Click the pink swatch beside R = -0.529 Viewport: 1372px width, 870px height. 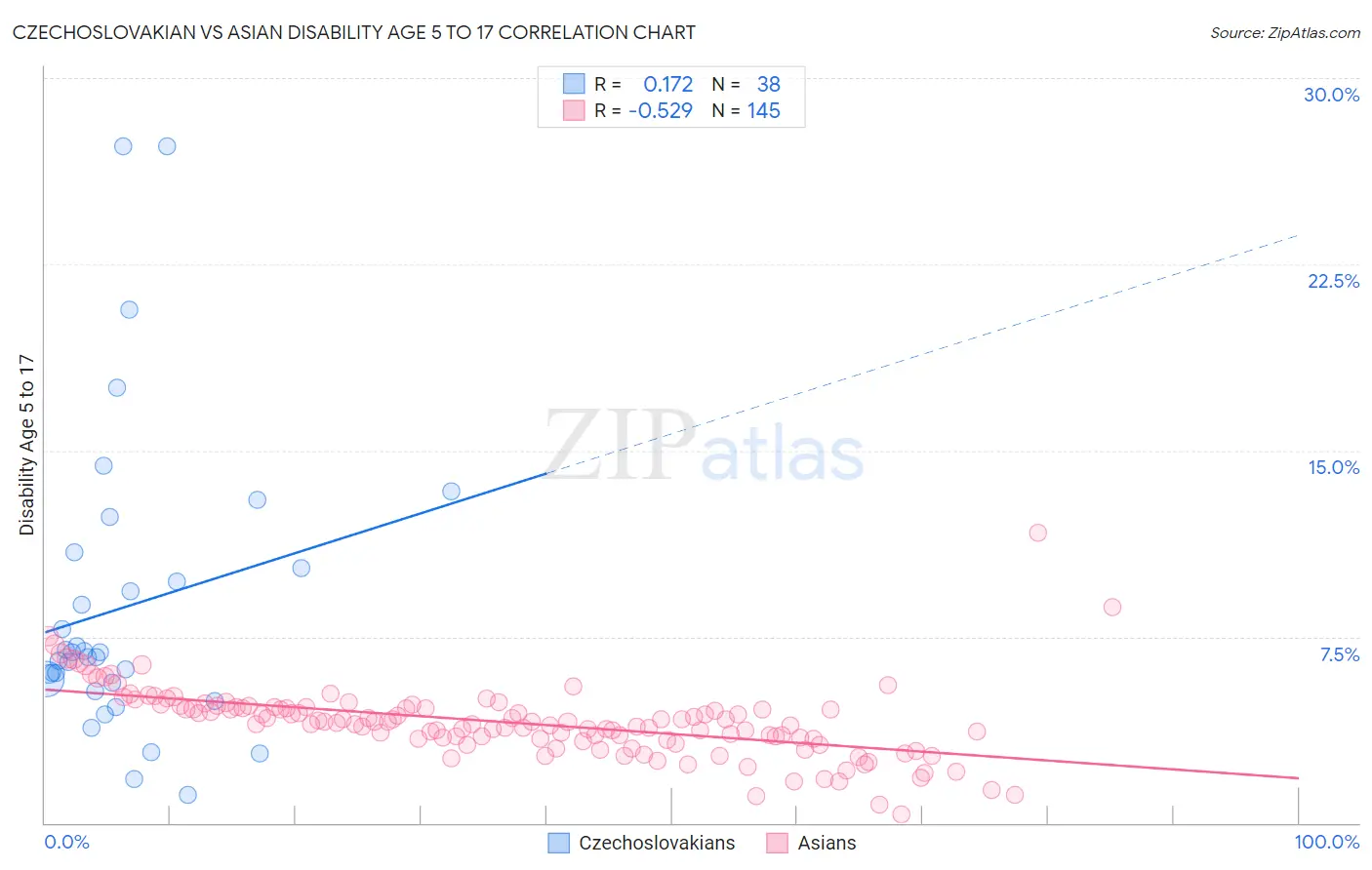pos(574,110)
